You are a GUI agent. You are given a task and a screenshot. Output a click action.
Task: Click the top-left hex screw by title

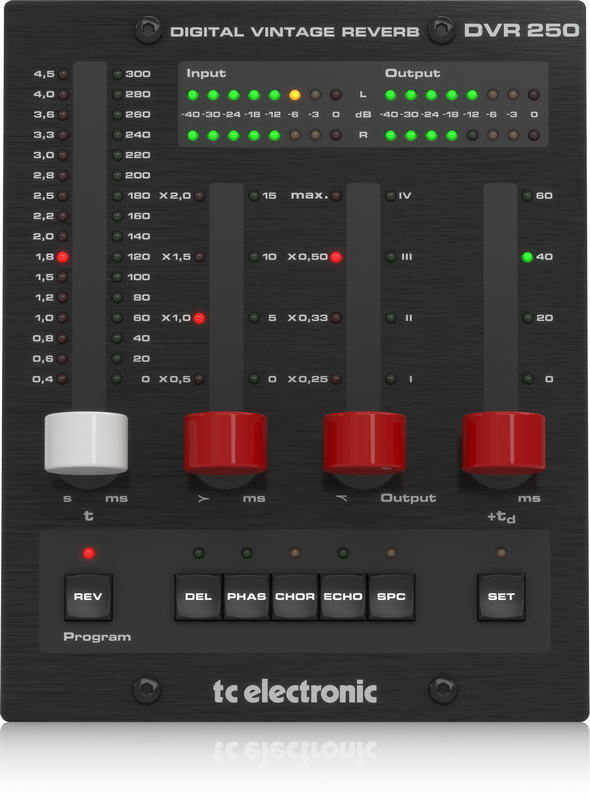click(x=148, y=30)
